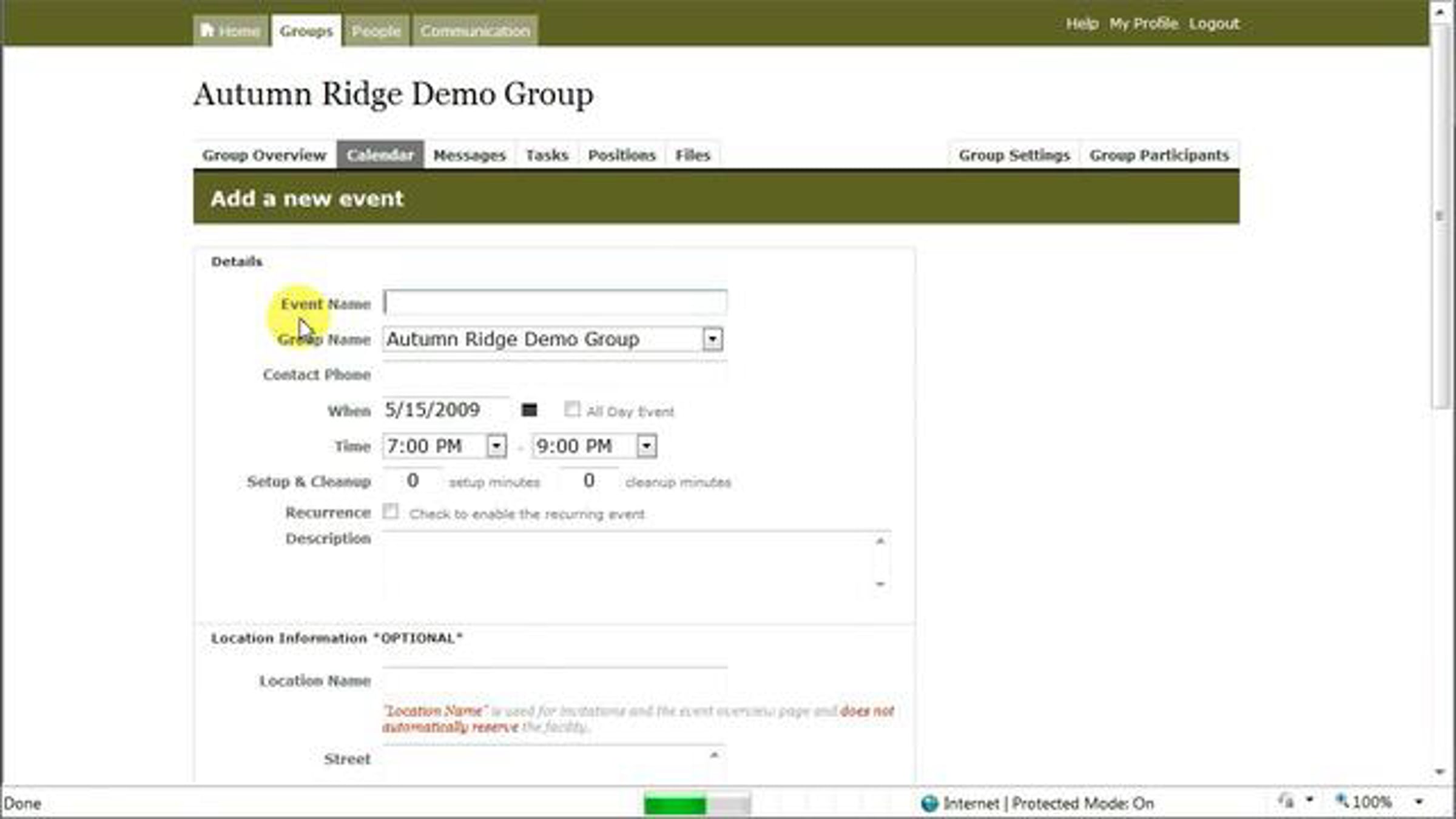Viewport: 1456px width, 819px height.
Task: Open Group Settings
Action: 1014,155
